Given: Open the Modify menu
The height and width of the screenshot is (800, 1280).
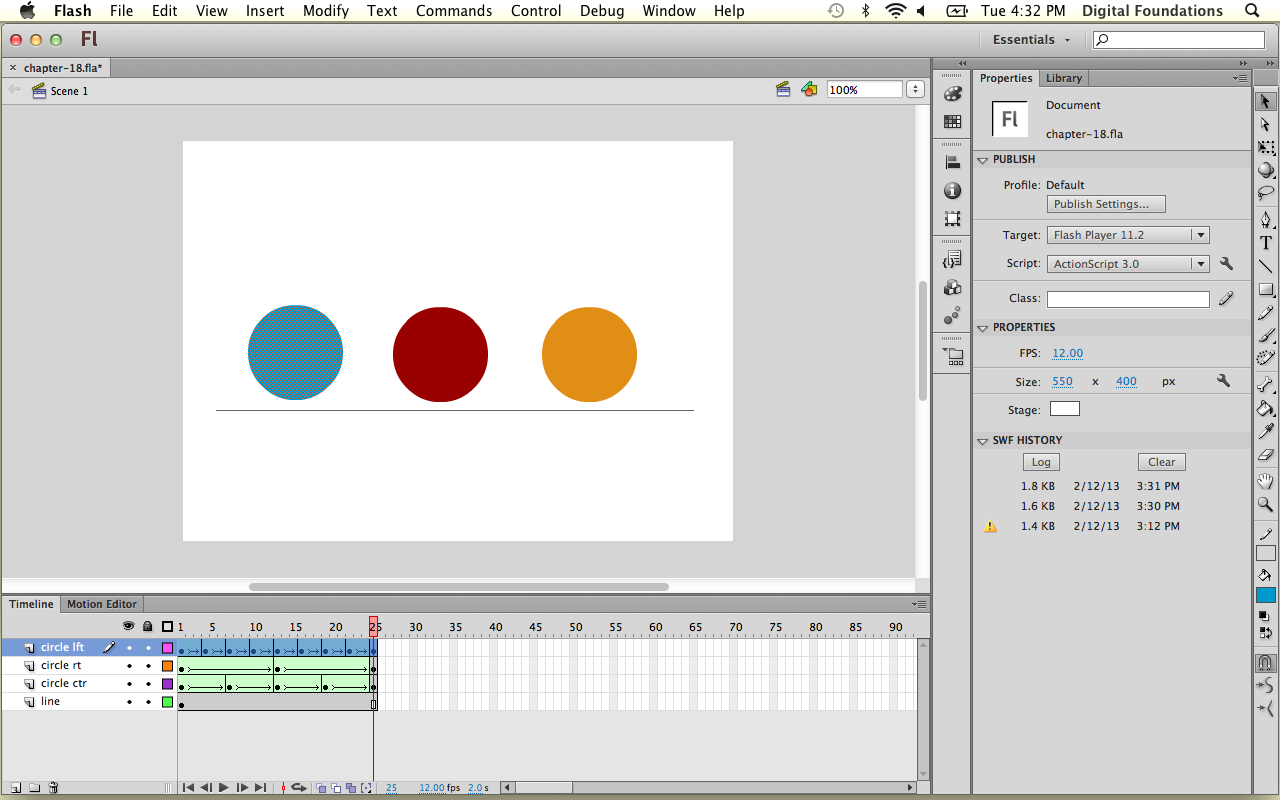Looking at the screenshot, I should click(326, 11).
